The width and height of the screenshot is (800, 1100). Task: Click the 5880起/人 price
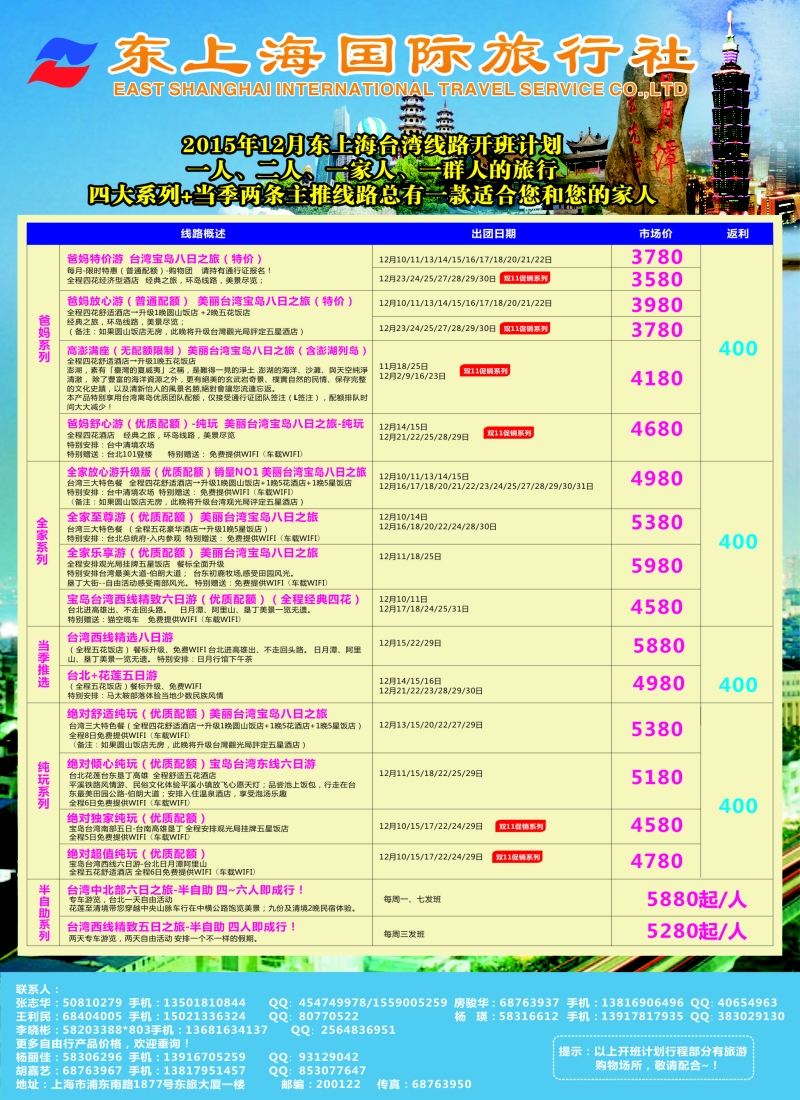click(696, 899)
